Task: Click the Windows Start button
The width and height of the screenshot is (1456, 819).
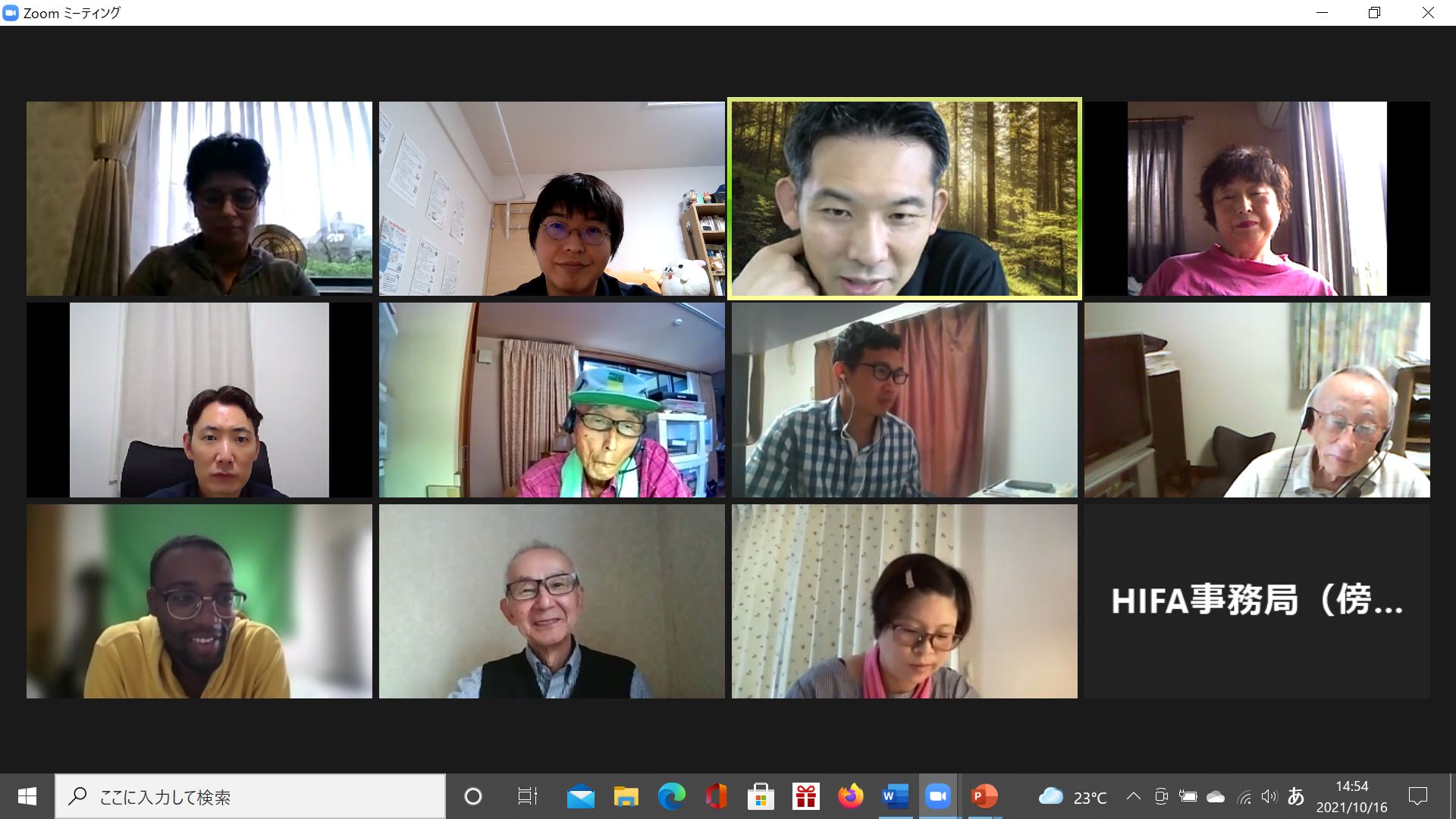Action: click(x=27, y=796)
